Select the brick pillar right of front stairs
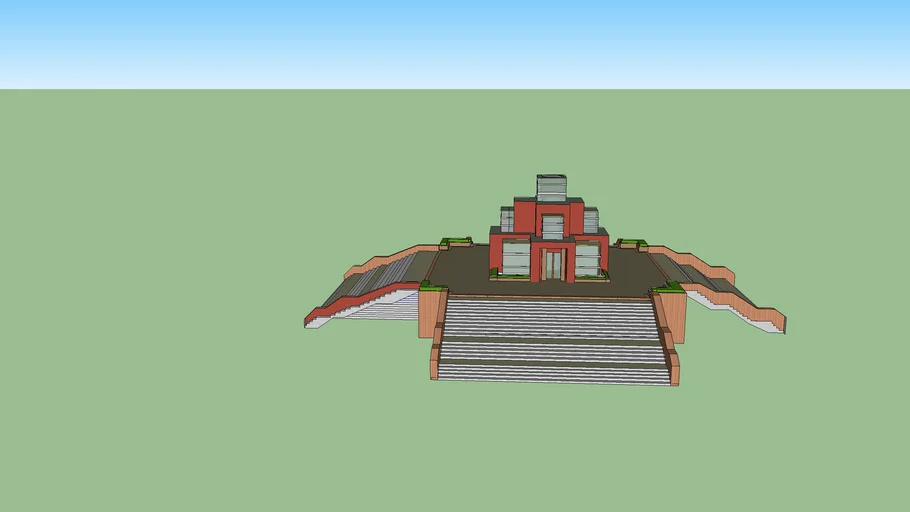 click(x=674, y=317)
